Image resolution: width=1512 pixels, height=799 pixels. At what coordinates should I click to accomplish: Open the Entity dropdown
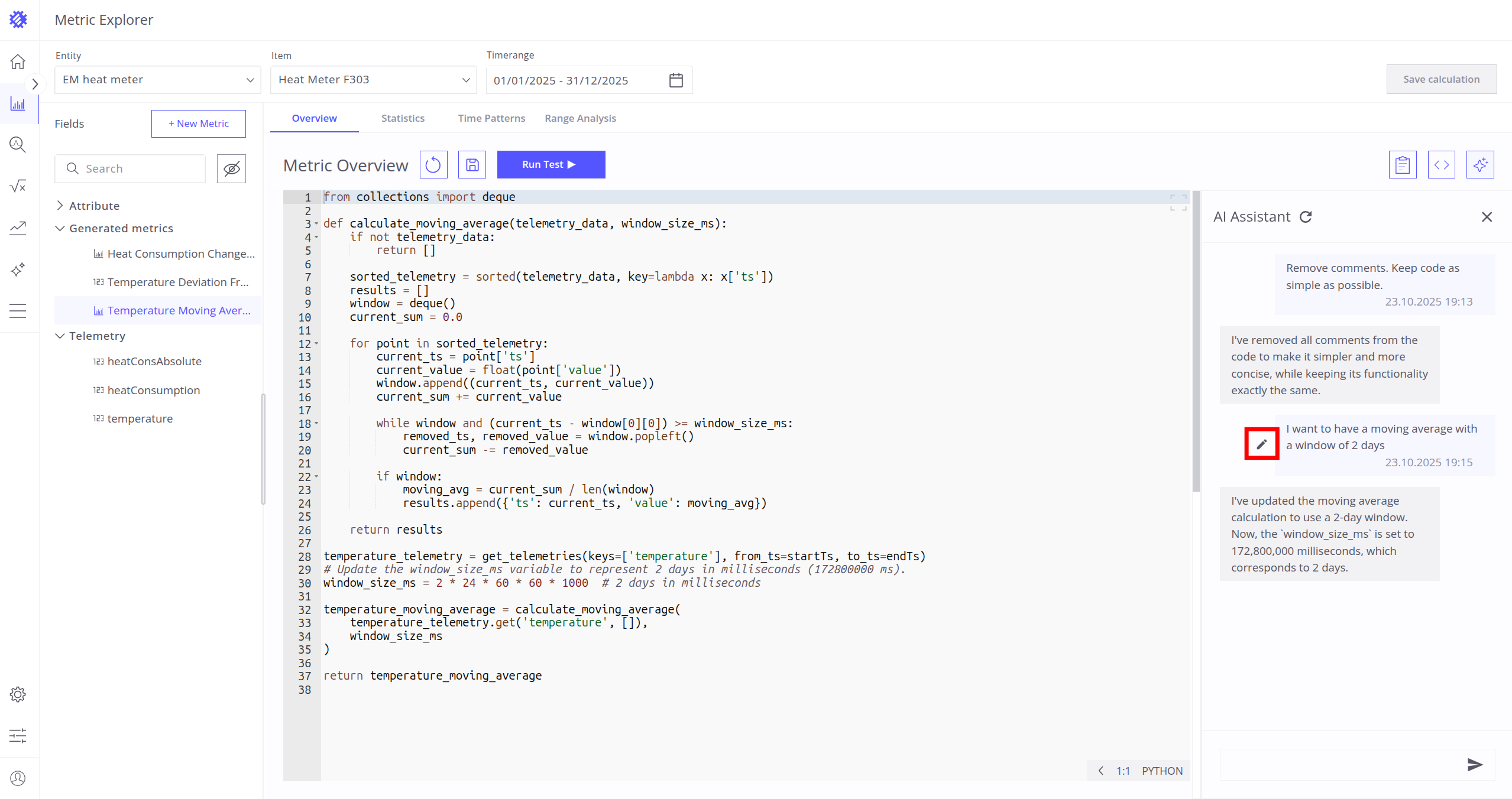click(x=157, y=80)
